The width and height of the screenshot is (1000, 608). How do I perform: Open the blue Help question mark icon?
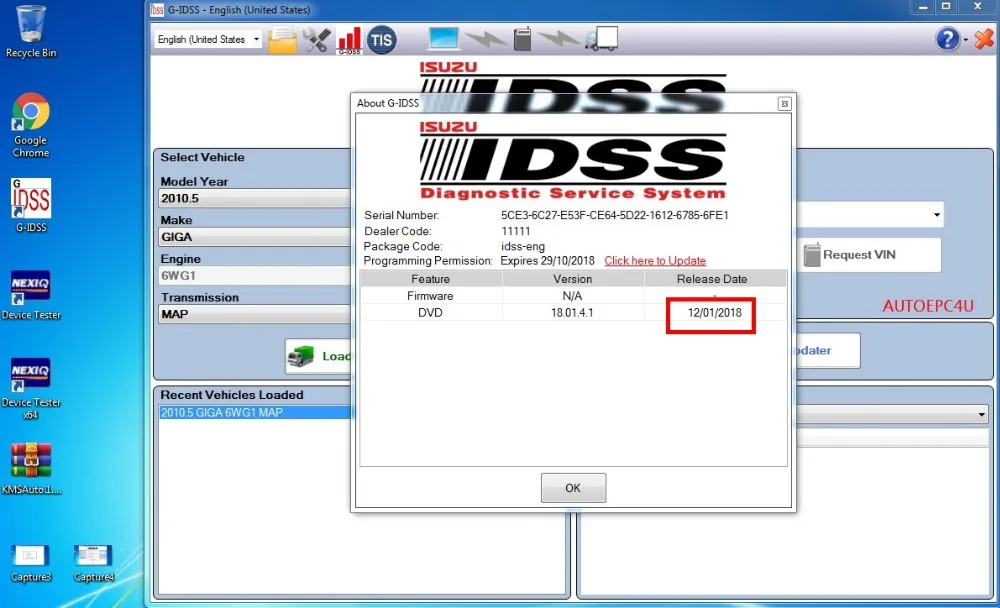pyautogui.click(x=947, y=40)
